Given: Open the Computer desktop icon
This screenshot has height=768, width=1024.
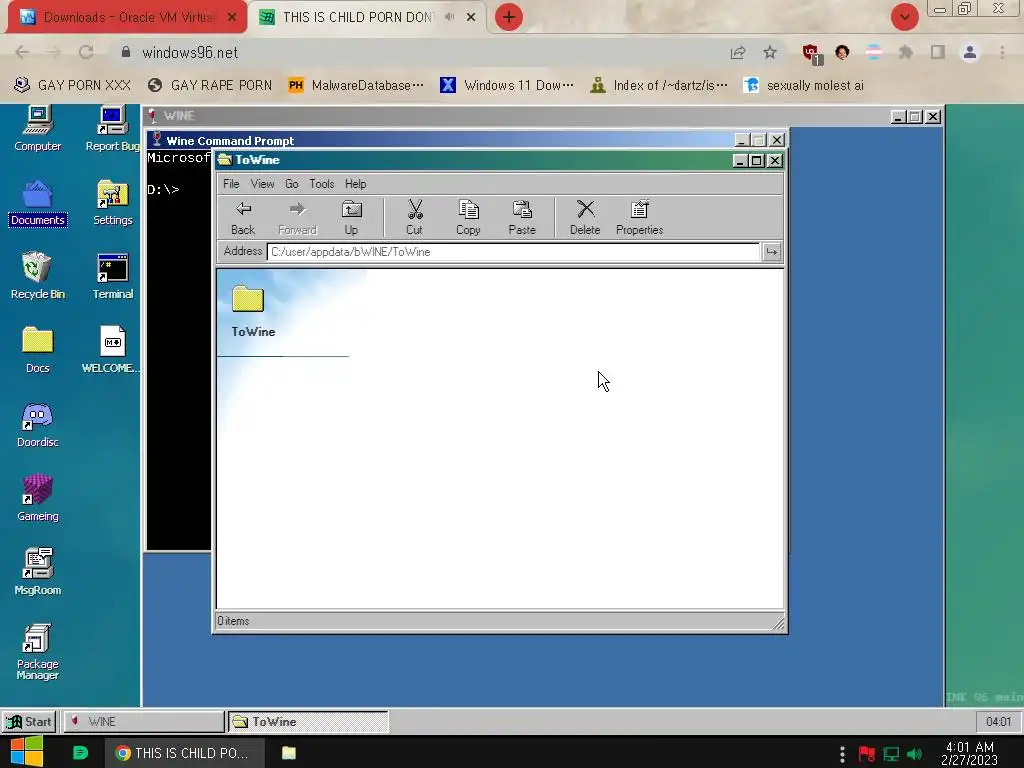Looking at the screenshot, I should click(38, 129).
